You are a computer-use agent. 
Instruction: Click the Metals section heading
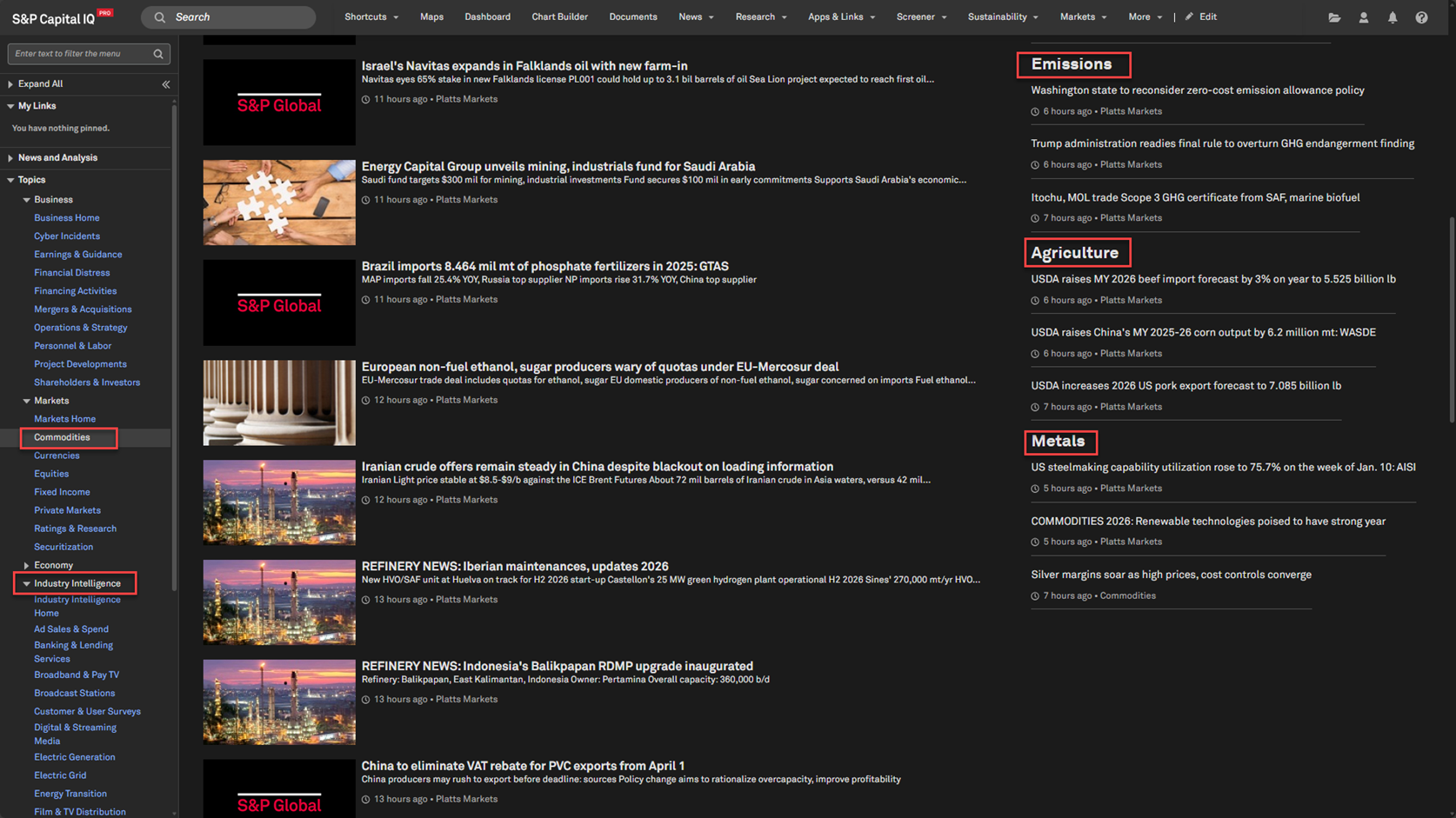pyautogui.click(x=1058, y=442)
